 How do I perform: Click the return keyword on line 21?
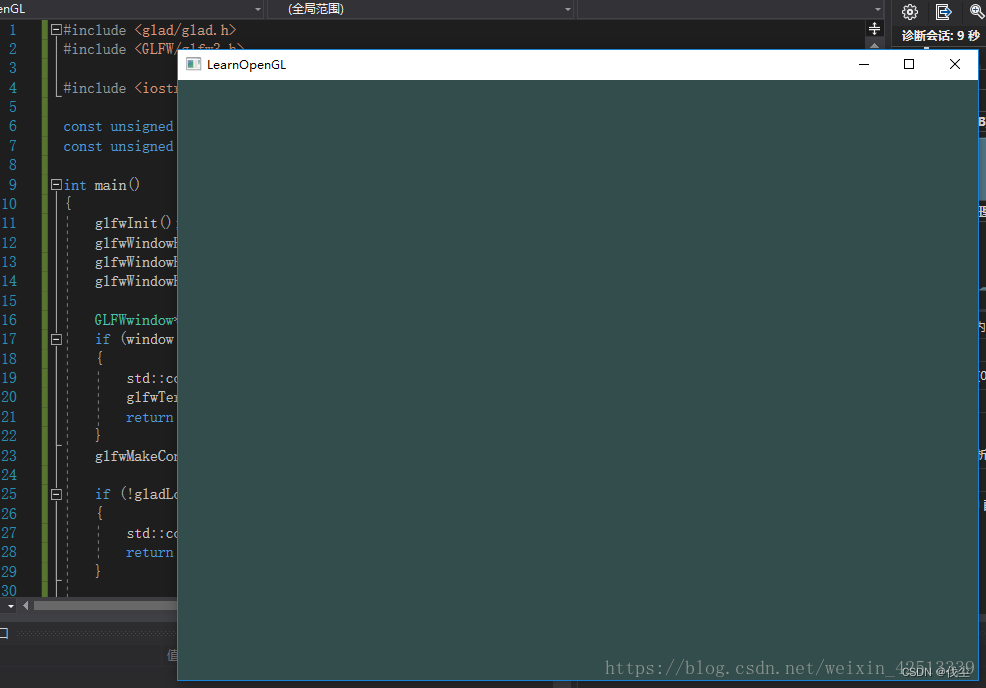tap(149, 418)
